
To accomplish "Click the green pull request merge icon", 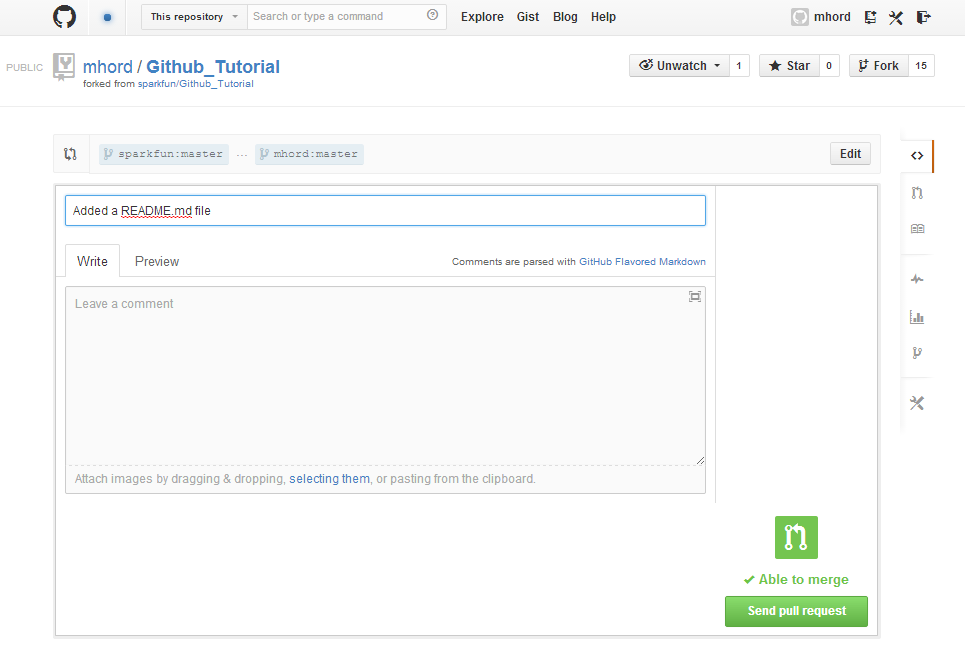I will pos(796,537).
